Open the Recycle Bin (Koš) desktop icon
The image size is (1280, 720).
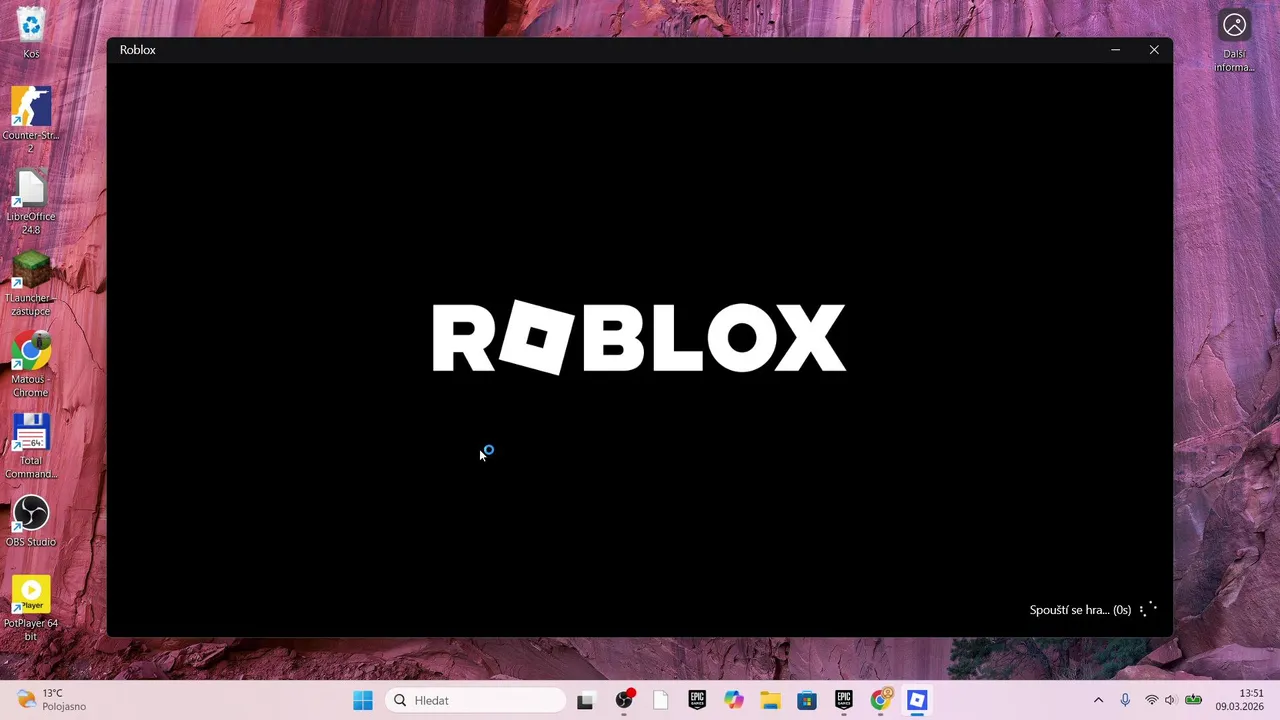click(x=31, y=32)
